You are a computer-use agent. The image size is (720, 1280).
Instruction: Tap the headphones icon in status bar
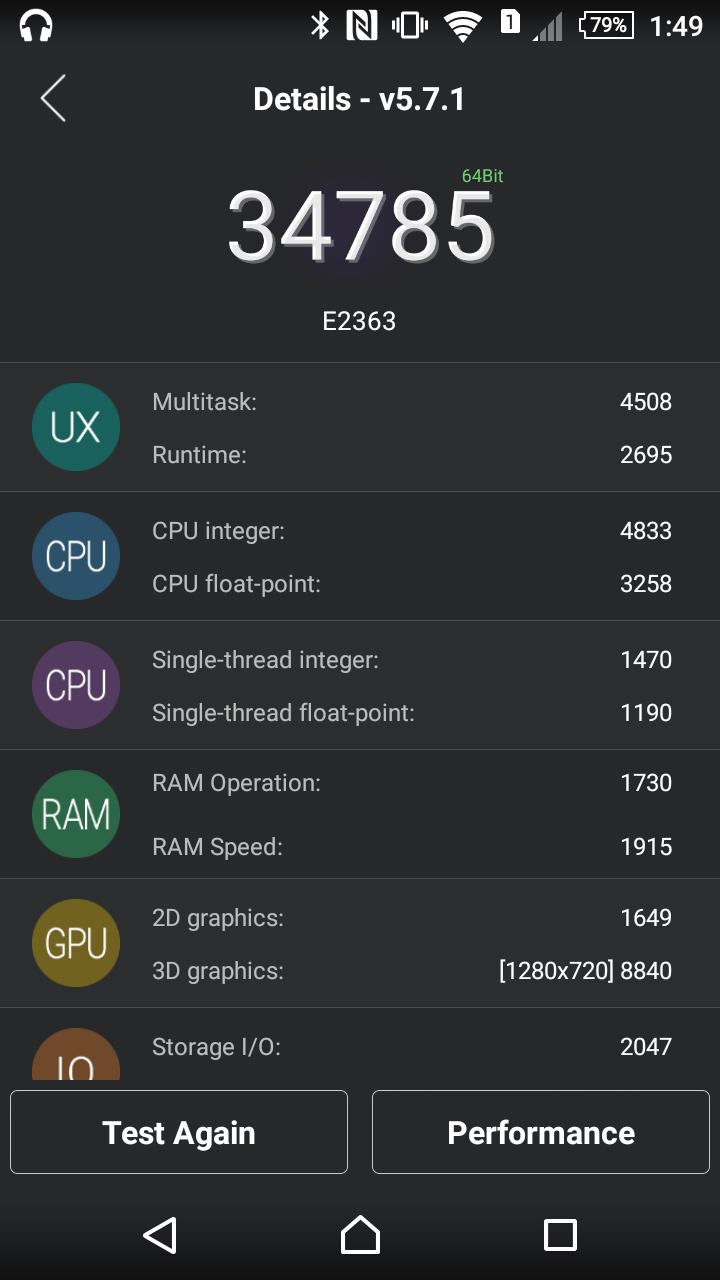36,25
